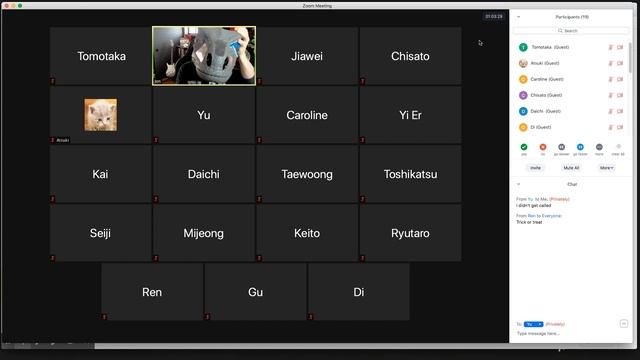Click the 'I didn't get called' message

pos(533,206)
